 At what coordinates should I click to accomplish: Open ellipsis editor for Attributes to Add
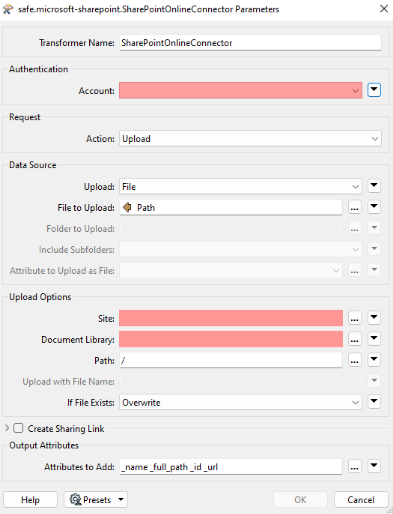pyautogui.click(x=354, y=467)
